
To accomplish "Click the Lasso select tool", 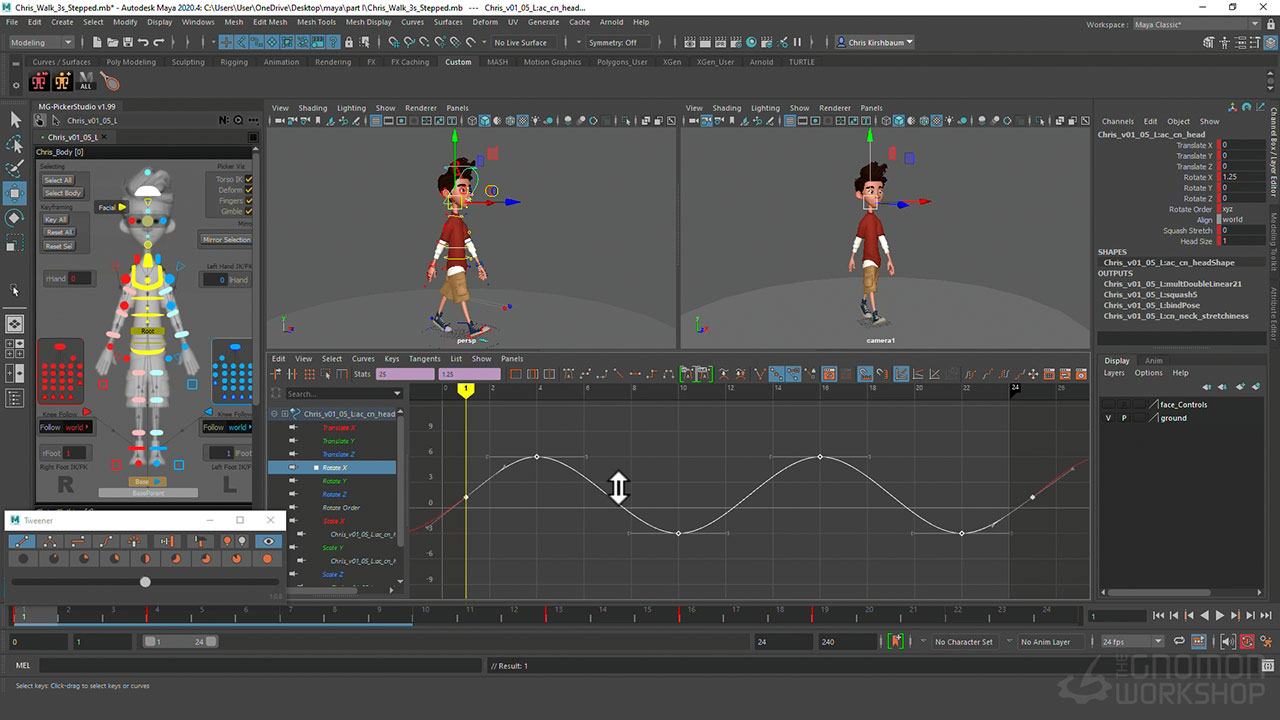I will (15, 143).
